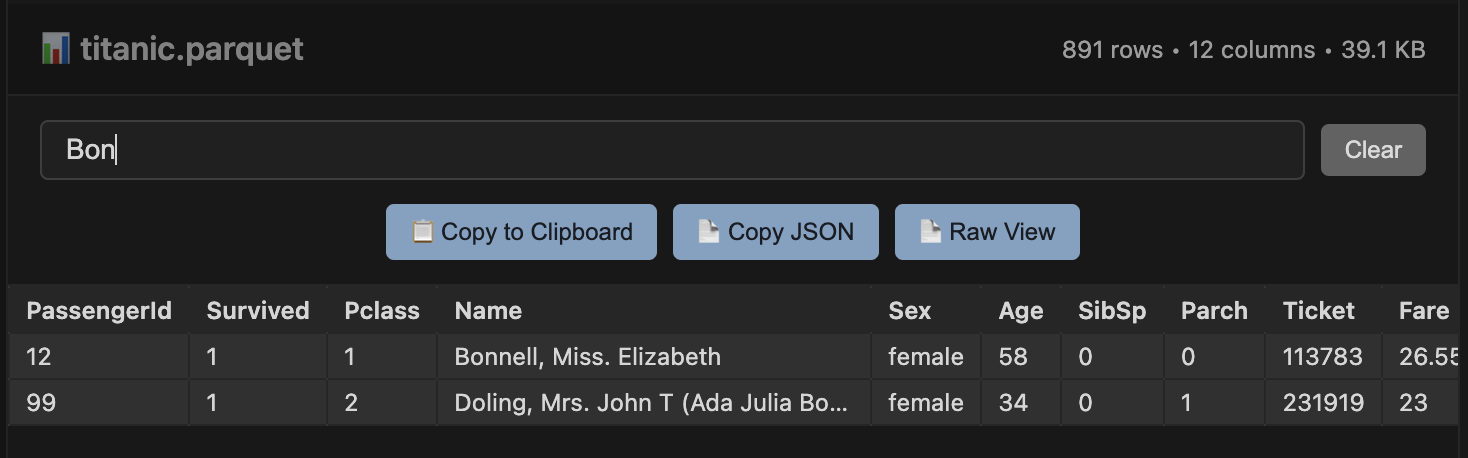
Task: Sort by the PassengerId column header
Action: [99, 311]
